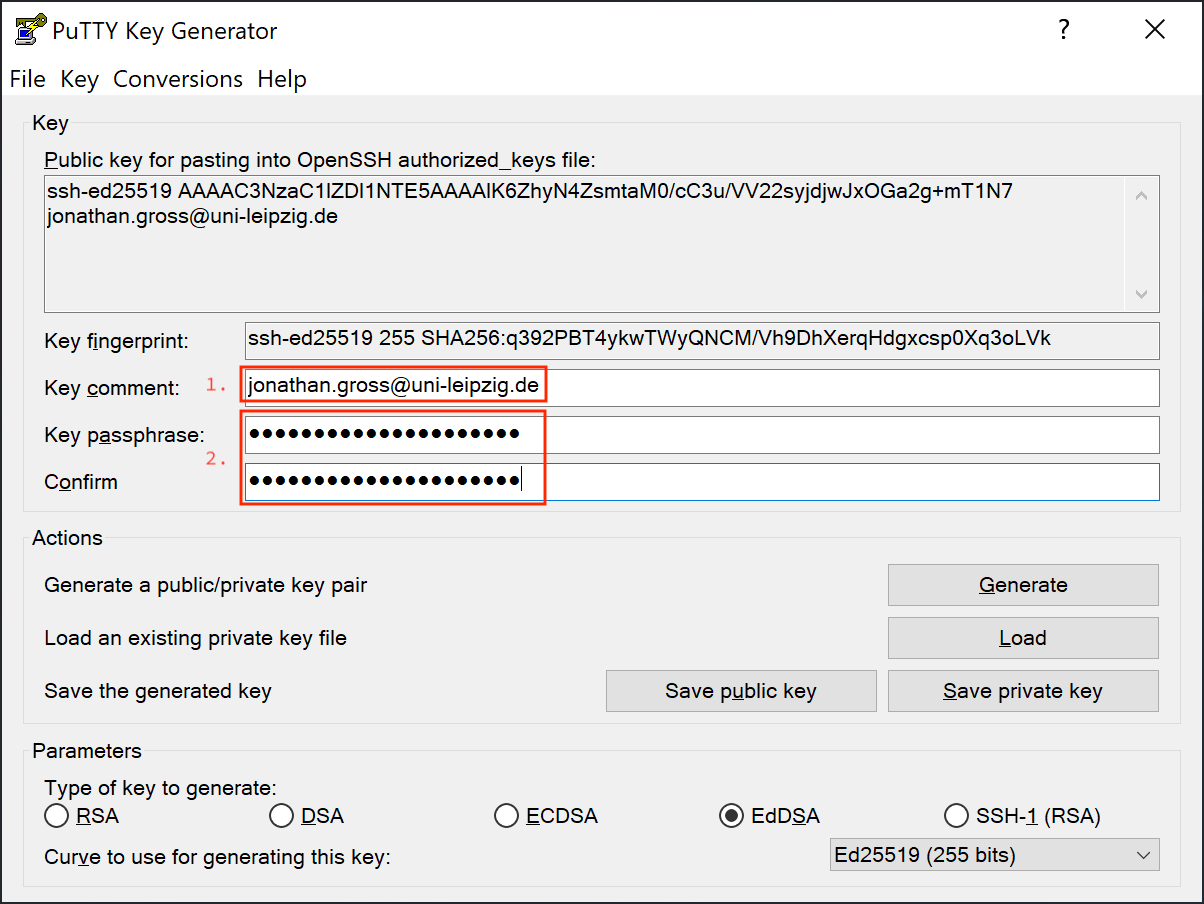
Task: Click the PuTTY Key Generator title bar icon
Action: pyautogui.click(x=30, y=30)
